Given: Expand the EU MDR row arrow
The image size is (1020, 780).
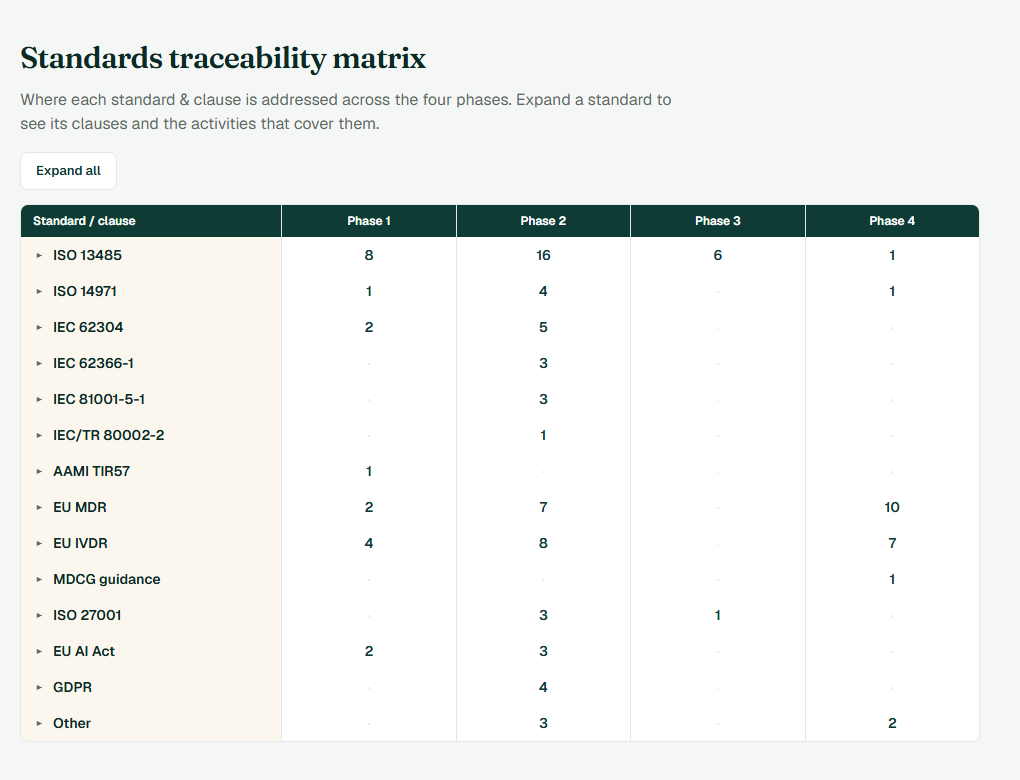Looking at the screenshot, I should (x=39, y=507).
